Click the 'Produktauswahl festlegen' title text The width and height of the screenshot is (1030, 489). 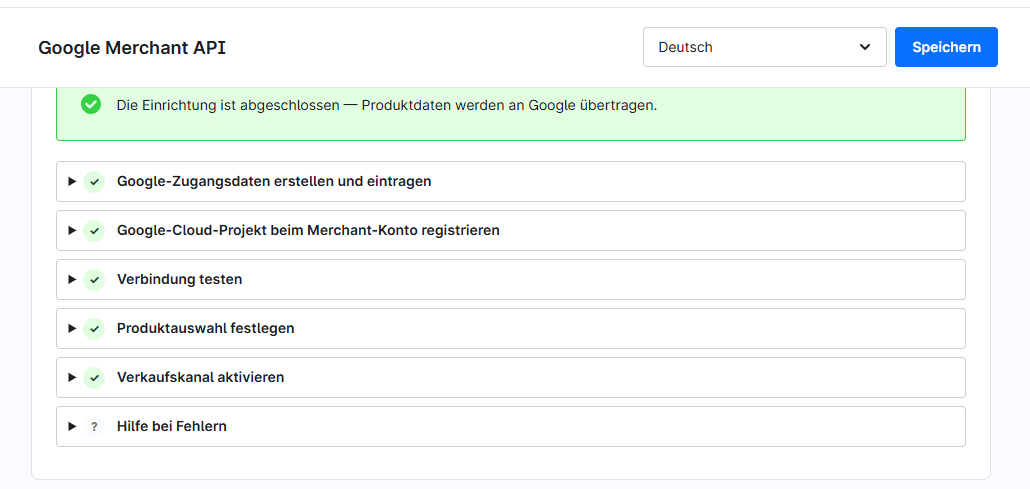click(206, 329)
